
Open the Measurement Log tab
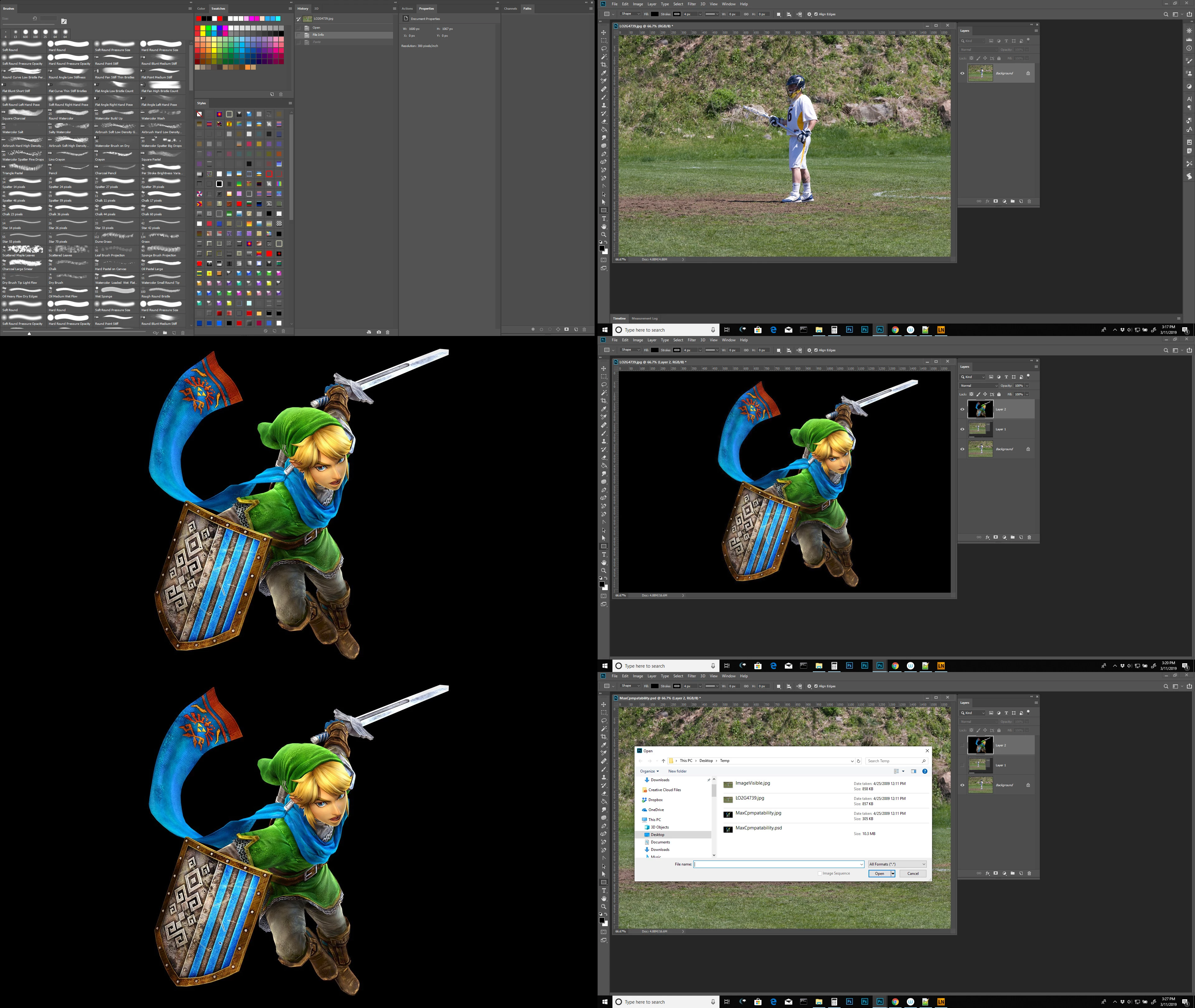pyautogui.click(x=644, y=318)
